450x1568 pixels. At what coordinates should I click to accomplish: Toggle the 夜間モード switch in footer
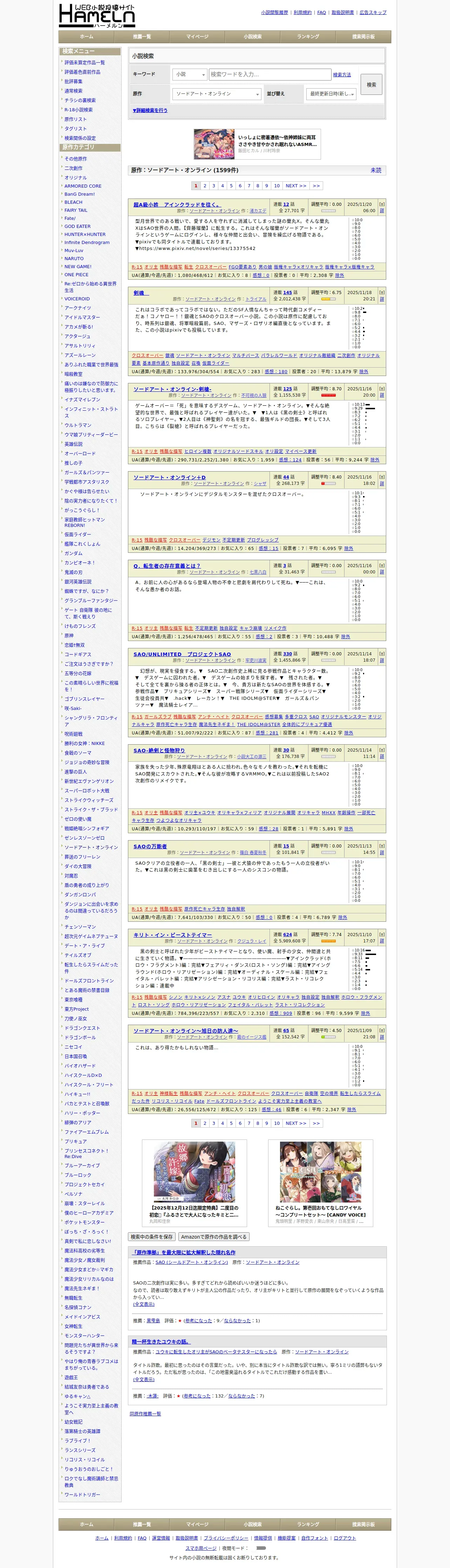261,1547
